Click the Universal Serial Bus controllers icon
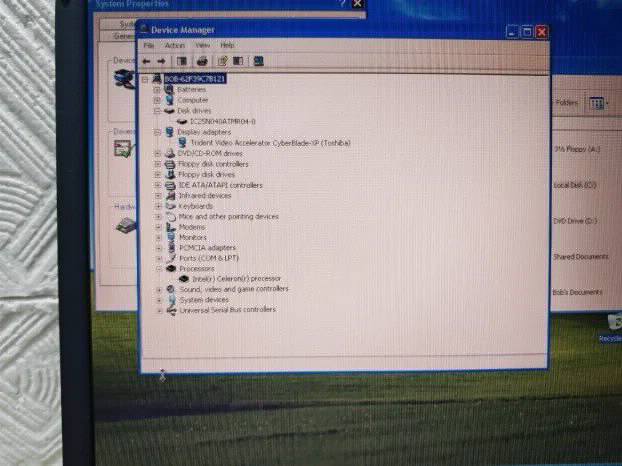Image resolution: width=622 pixels, height=466 pixels. click(x=172, y=311)
